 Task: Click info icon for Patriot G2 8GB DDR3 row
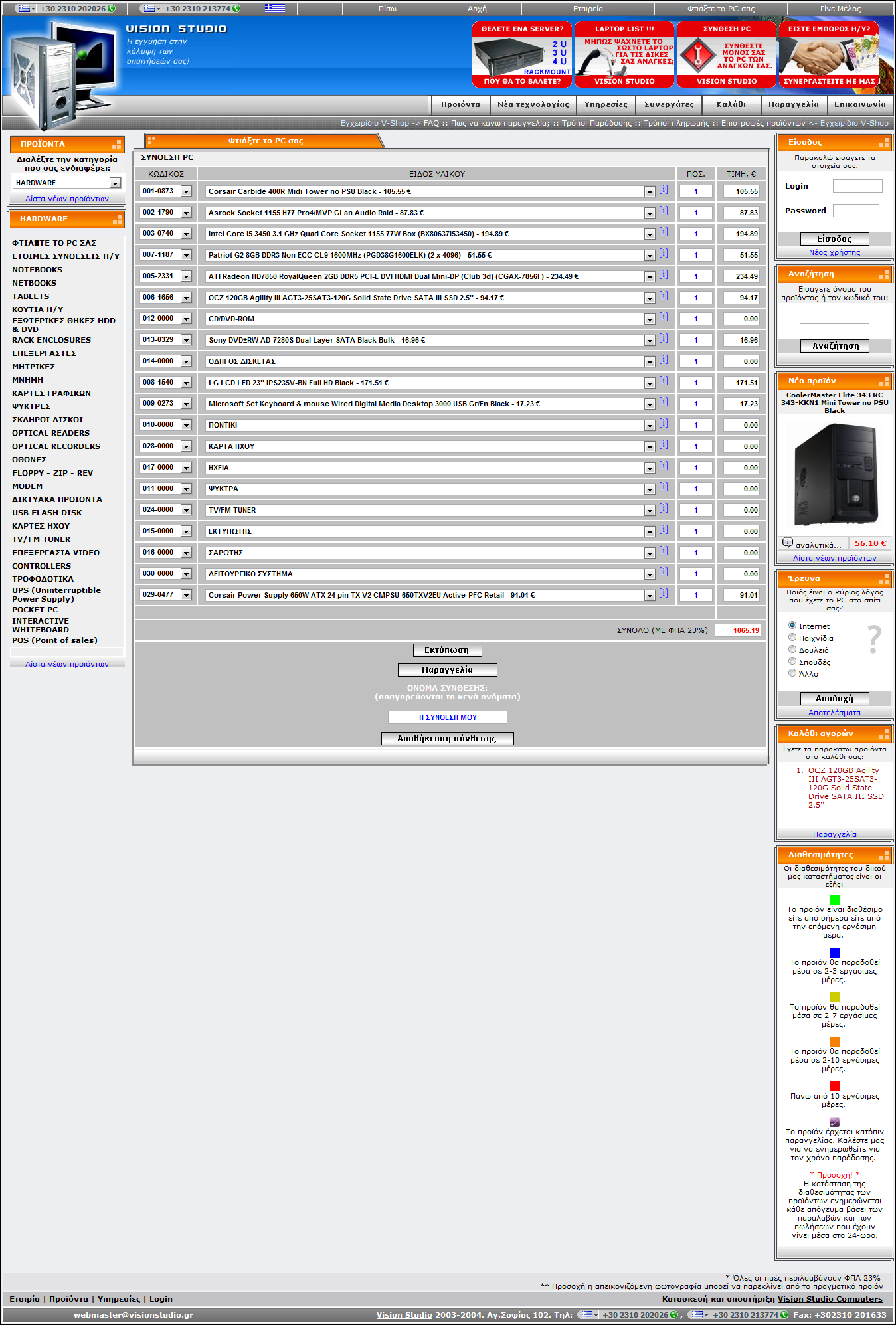(x=663, y=254)
